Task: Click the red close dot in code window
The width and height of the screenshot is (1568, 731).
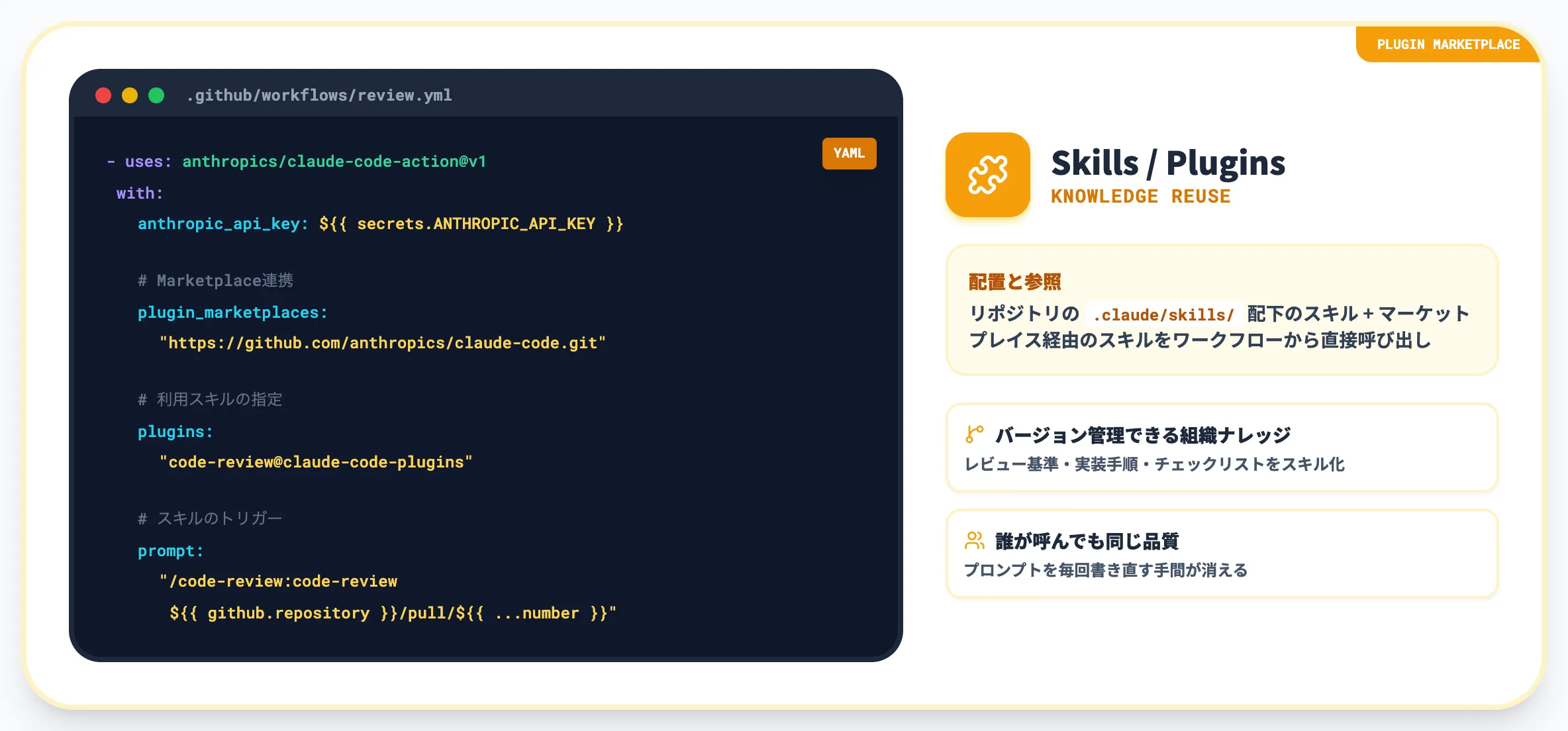Action: coord(103,95)
